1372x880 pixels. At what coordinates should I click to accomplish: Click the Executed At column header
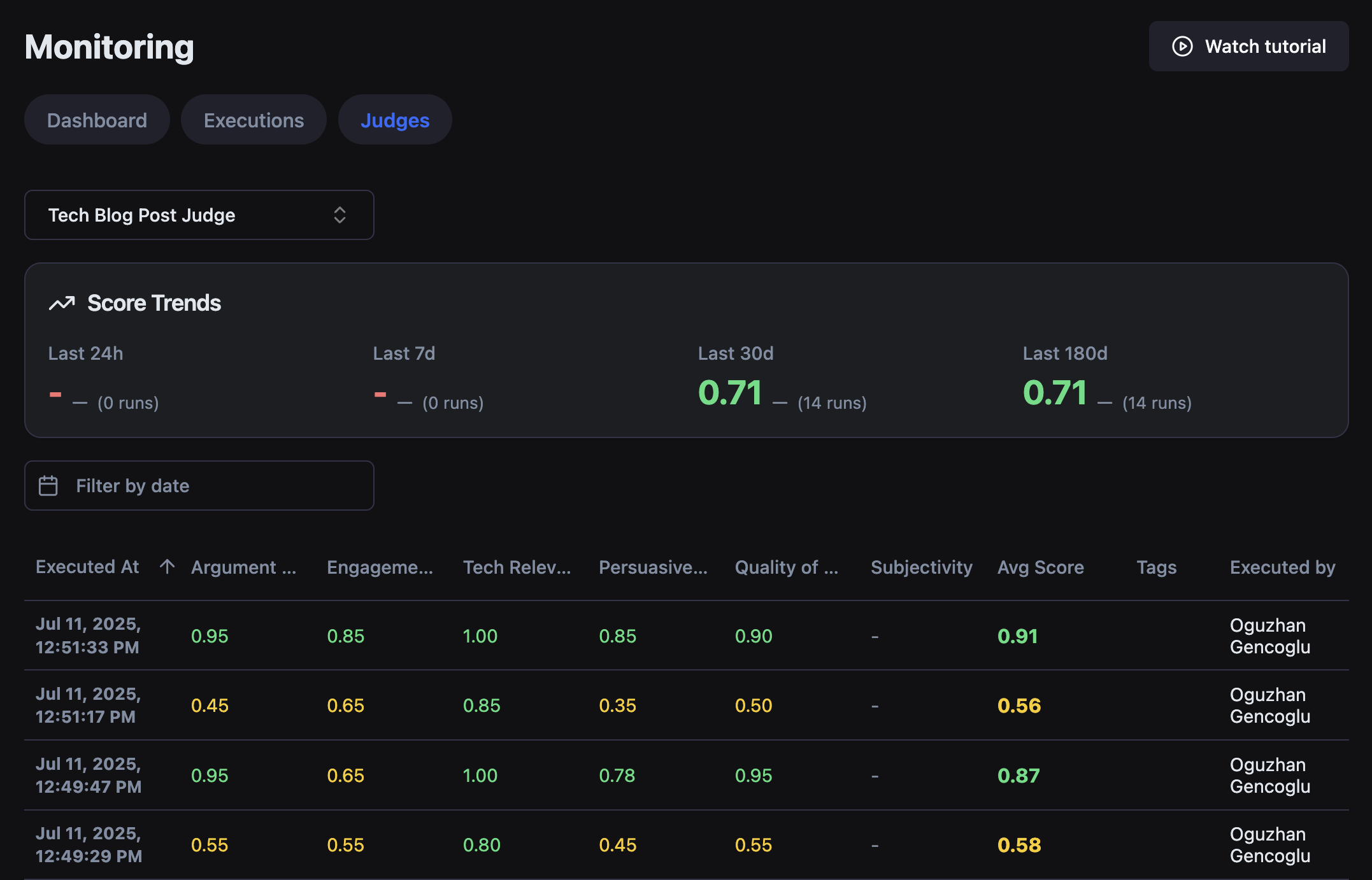pos(87,567)
